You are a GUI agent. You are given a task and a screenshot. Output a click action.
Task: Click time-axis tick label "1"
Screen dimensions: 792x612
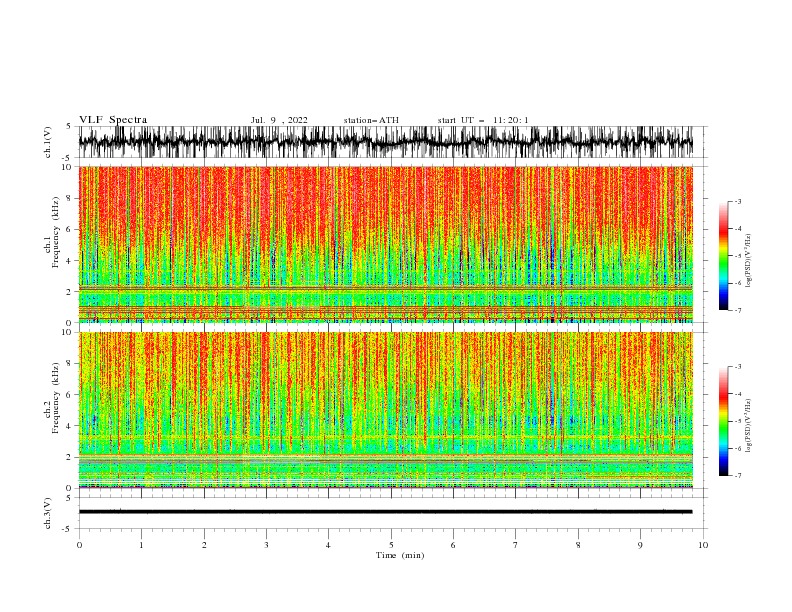tap(141, 545)
